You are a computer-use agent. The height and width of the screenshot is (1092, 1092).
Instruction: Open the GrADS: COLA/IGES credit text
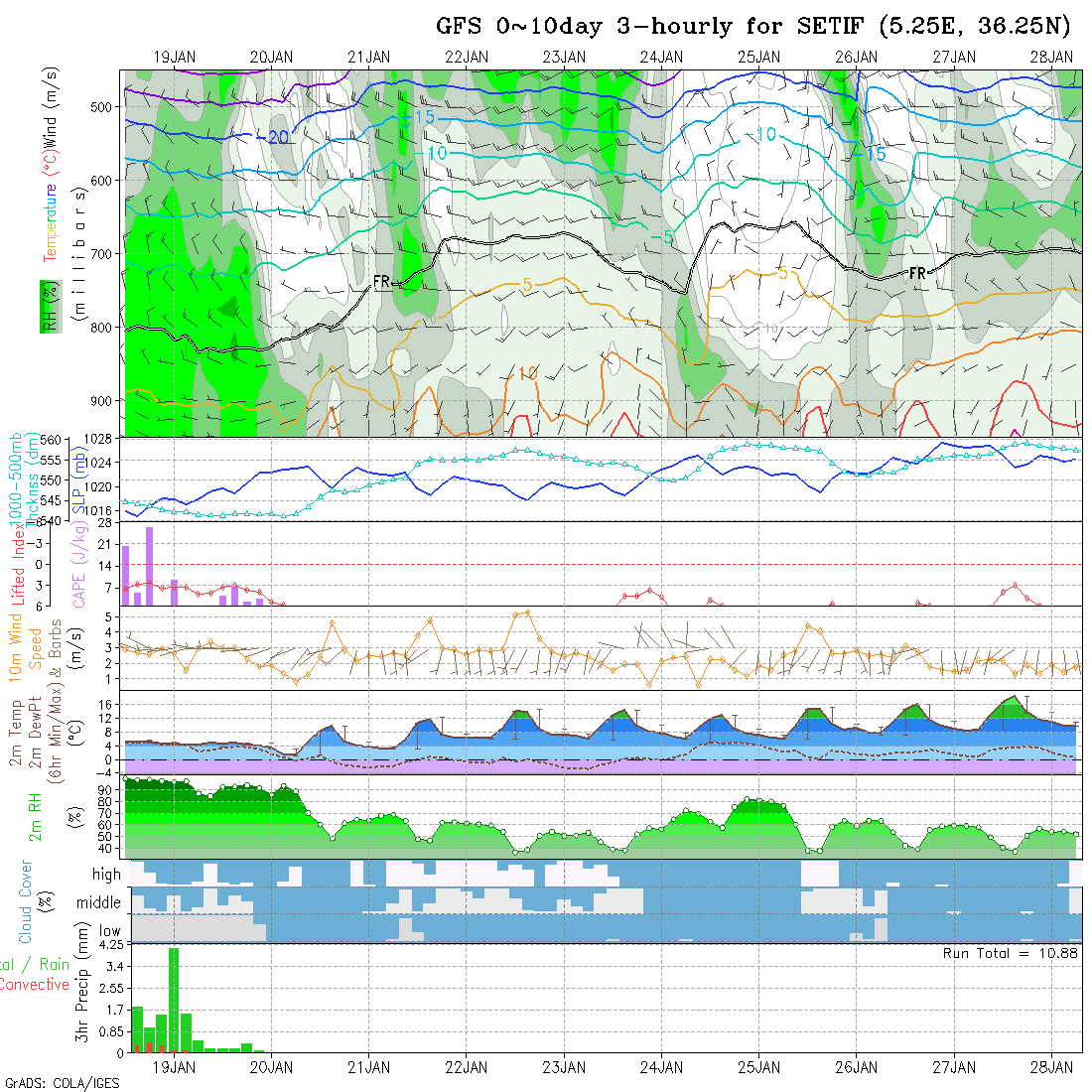[x=62, y=1083]
